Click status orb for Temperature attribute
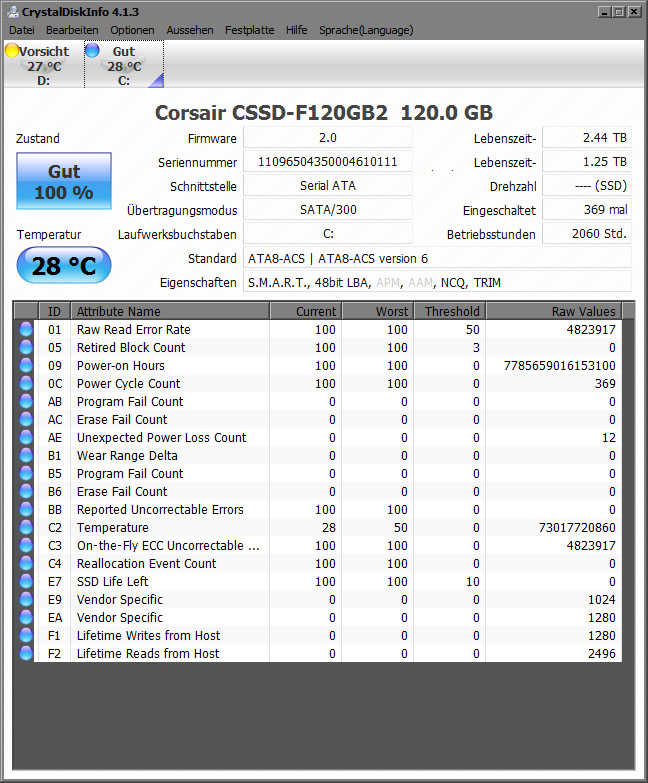The width and height of the screenshot is (648, 783). pyautogui.click(x=26, y=527)
